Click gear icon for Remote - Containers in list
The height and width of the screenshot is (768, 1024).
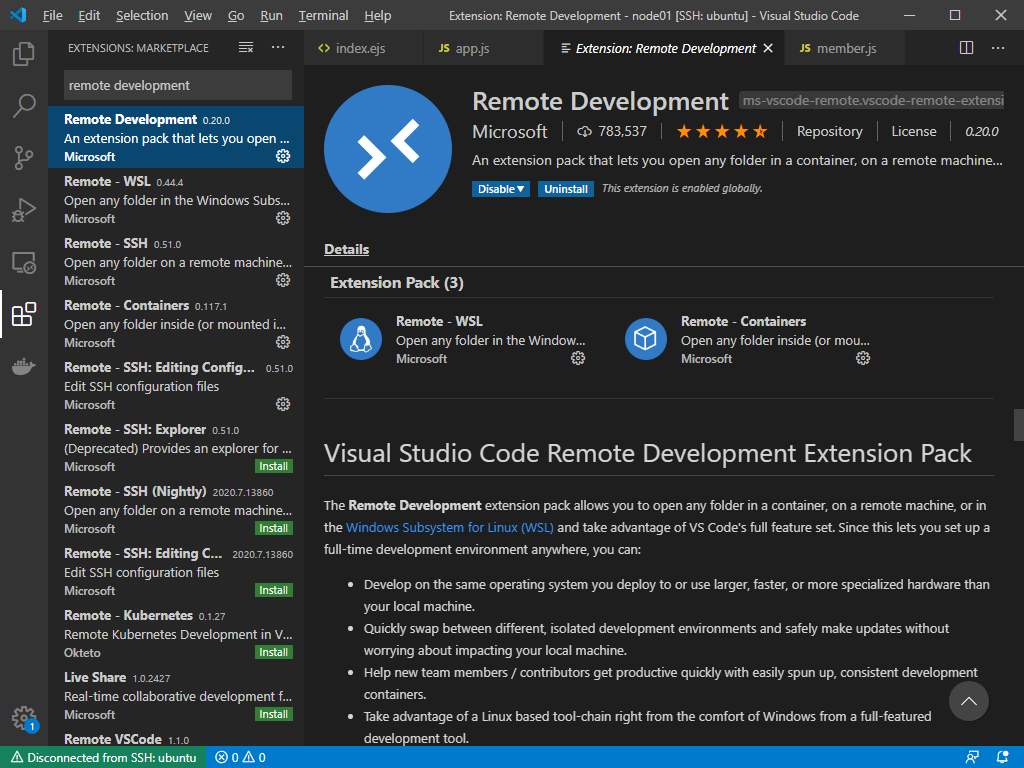click(283, 342)
